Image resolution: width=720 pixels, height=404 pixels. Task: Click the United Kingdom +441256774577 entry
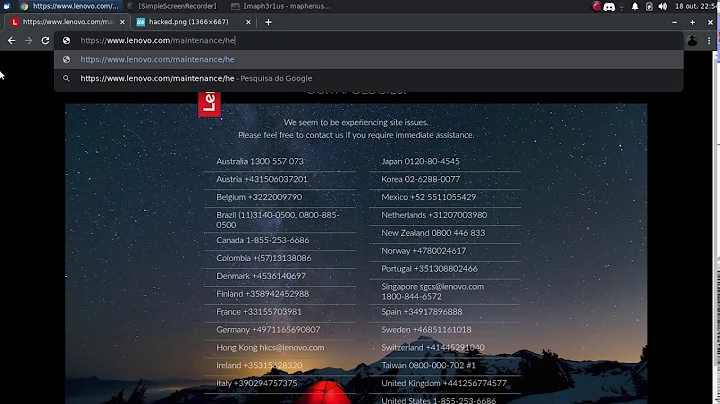tap(444, 383)
